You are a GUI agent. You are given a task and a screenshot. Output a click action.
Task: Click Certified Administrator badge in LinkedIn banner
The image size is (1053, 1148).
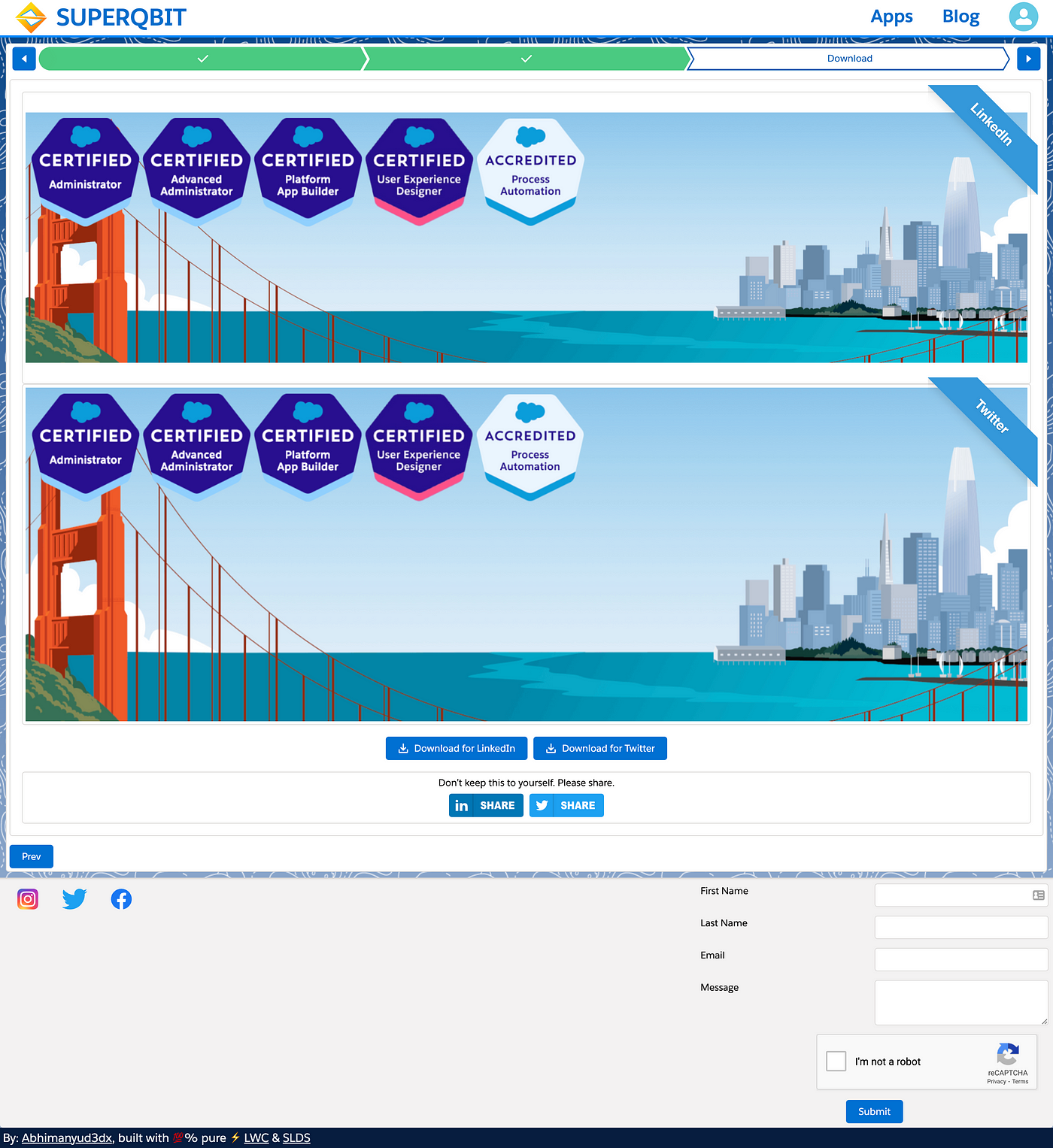85,171
